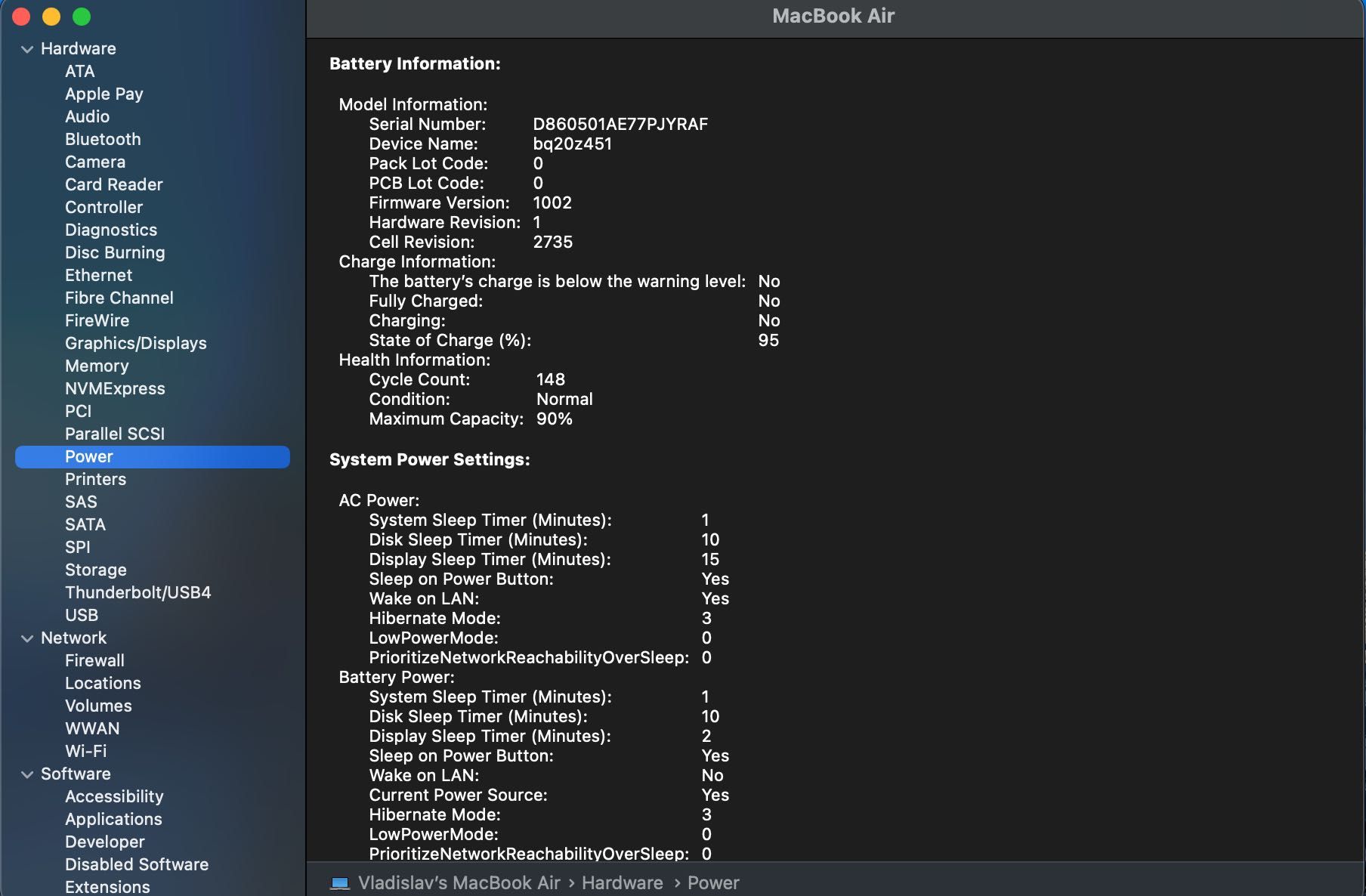Click Cell Revision value 2735
This screenshot has width=1366, height=896.
pyautogui.click(x=553, y=242)
